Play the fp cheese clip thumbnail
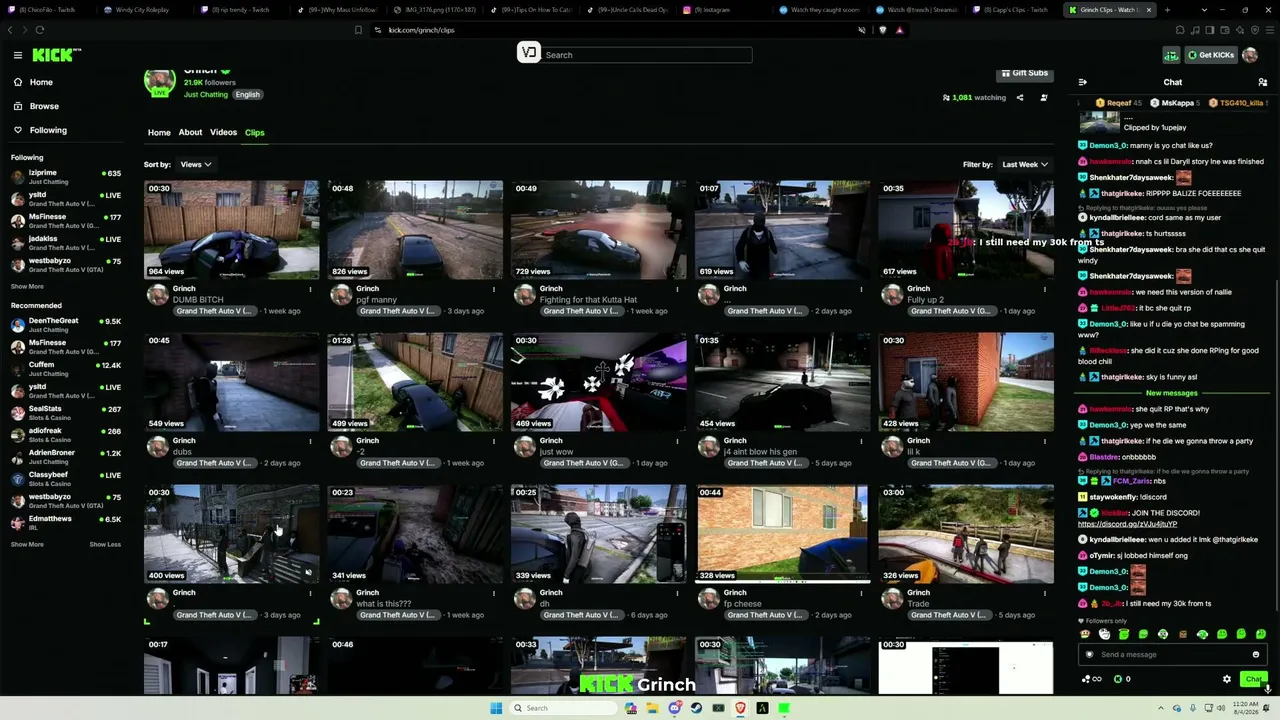Image resolution: width=1280 pixels, height=720 pixels. coord(782,534)
